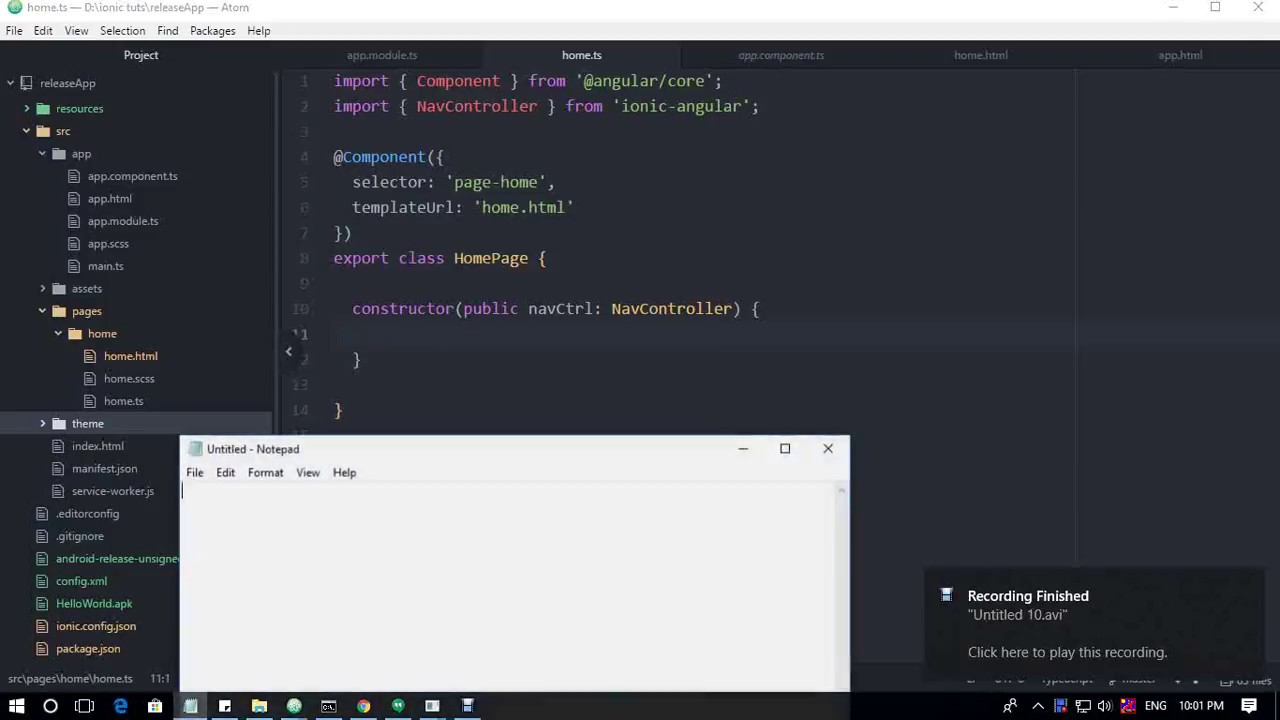
Task: Open the Microsoft Store taskbar icon
Action: coord(155,706)
